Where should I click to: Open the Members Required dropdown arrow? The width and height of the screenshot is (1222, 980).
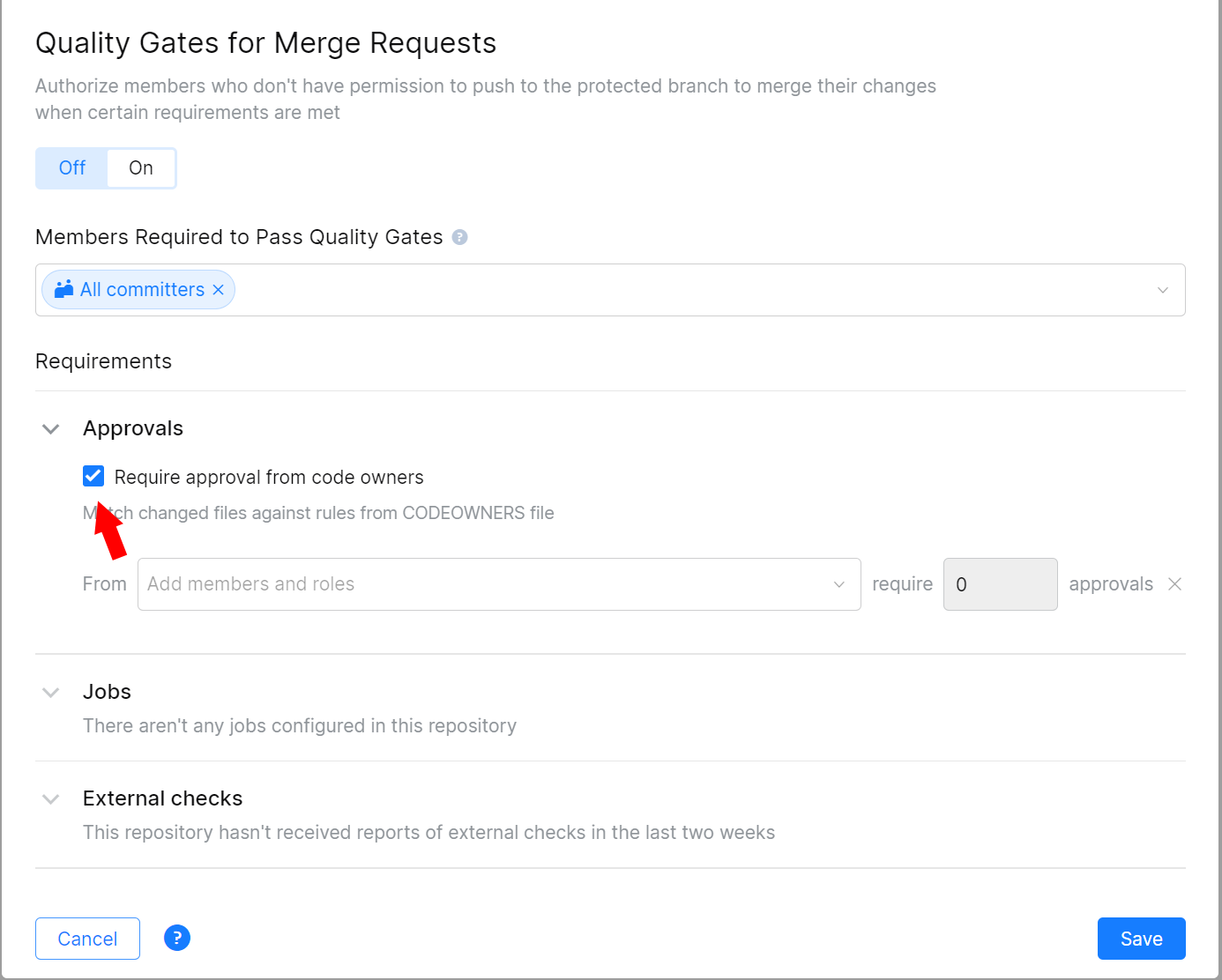pos(1162,290)
